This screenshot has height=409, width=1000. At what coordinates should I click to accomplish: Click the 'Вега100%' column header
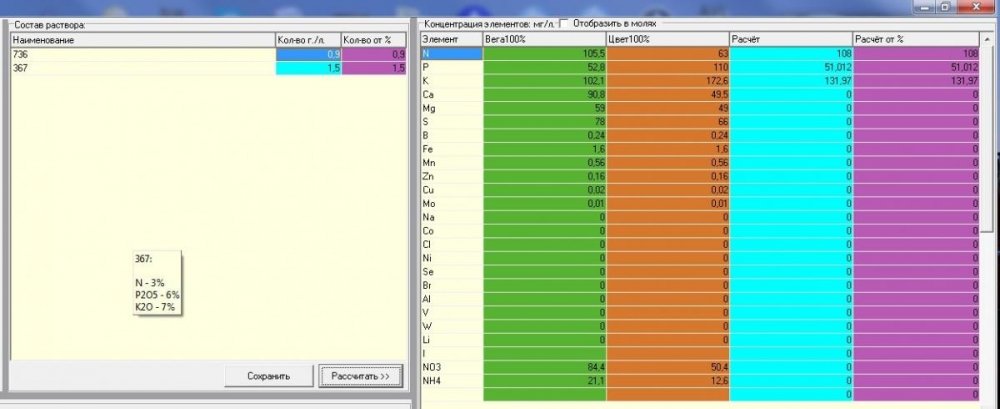pyautogui.click(x=544, y=40)
